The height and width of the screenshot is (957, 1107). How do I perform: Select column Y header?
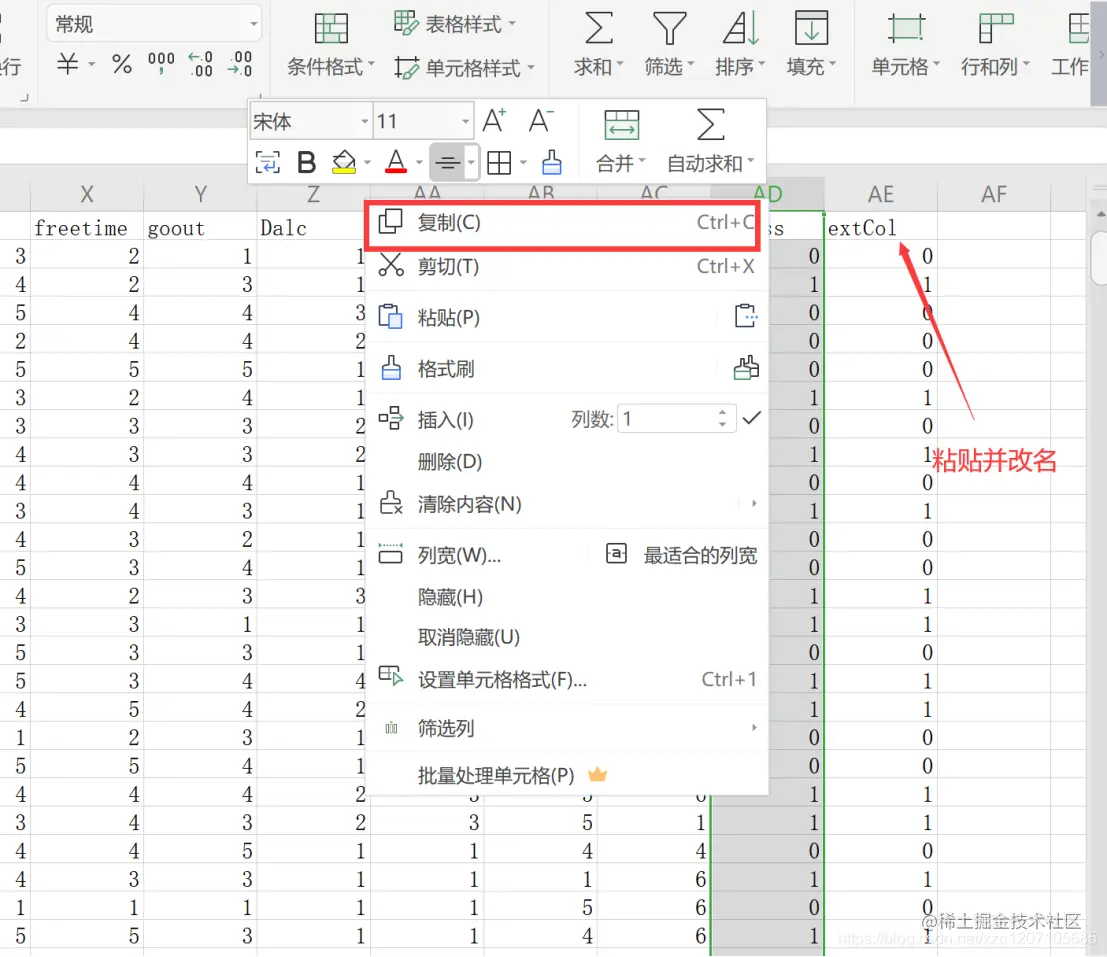pyautogui.click(x=201, y=195)
